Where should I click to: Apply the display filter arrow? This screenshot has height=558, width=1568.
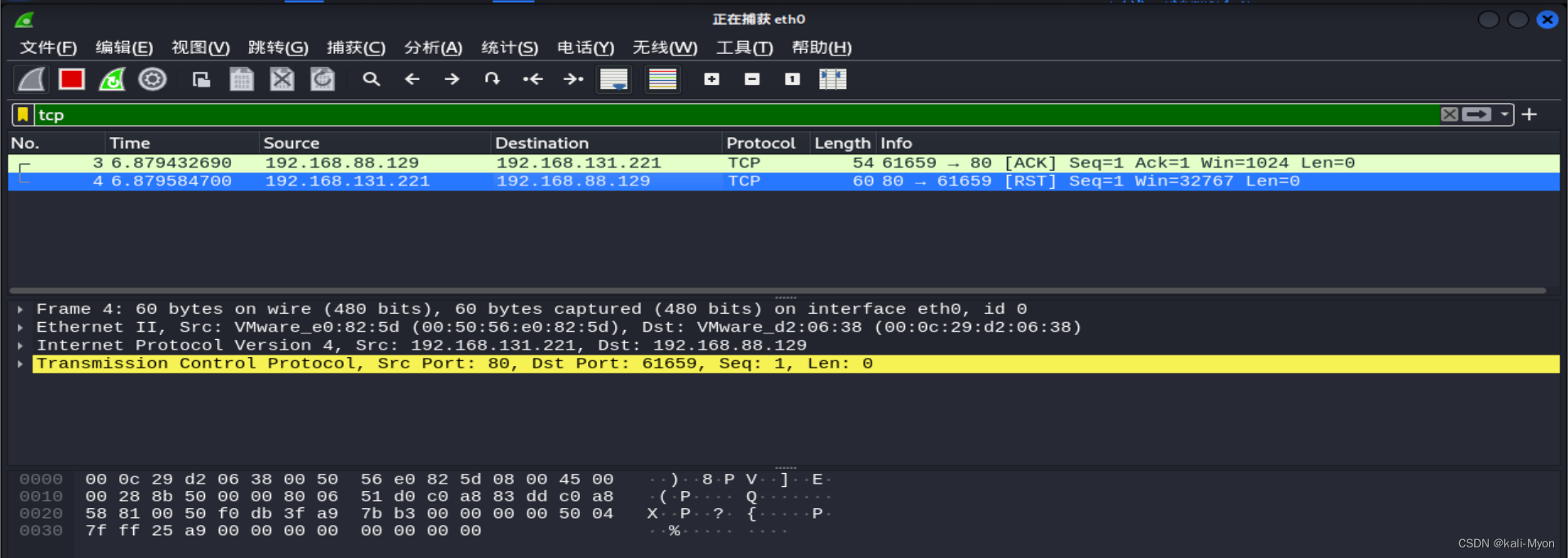[1477, 114]
